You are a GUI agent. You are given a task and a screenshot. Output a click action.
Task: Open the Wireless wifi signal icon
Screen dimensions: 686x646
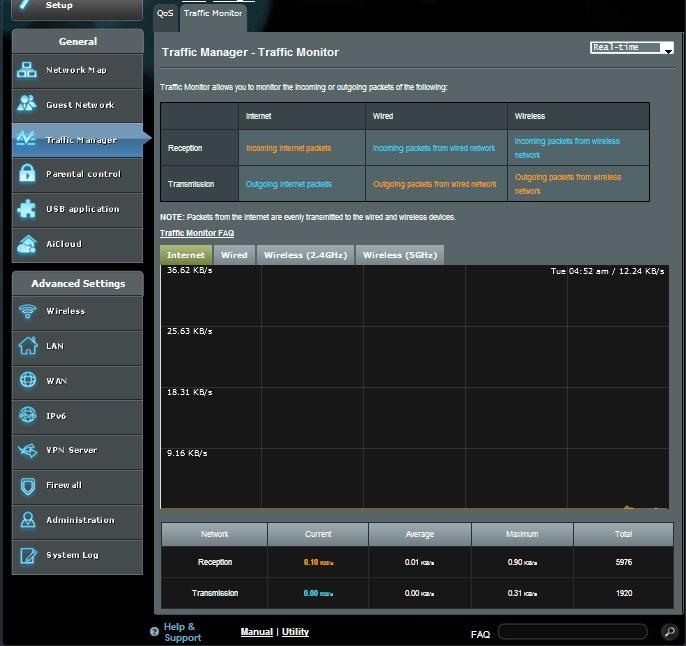tap(28, 311)
